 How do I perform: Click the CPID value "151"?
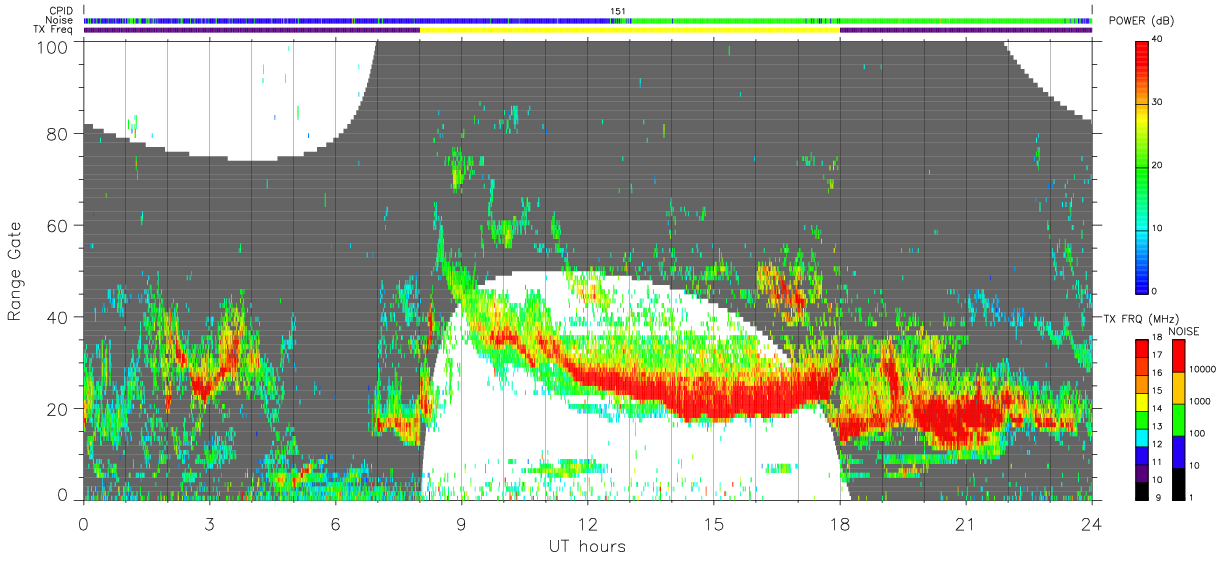click(x=619, y=11)
